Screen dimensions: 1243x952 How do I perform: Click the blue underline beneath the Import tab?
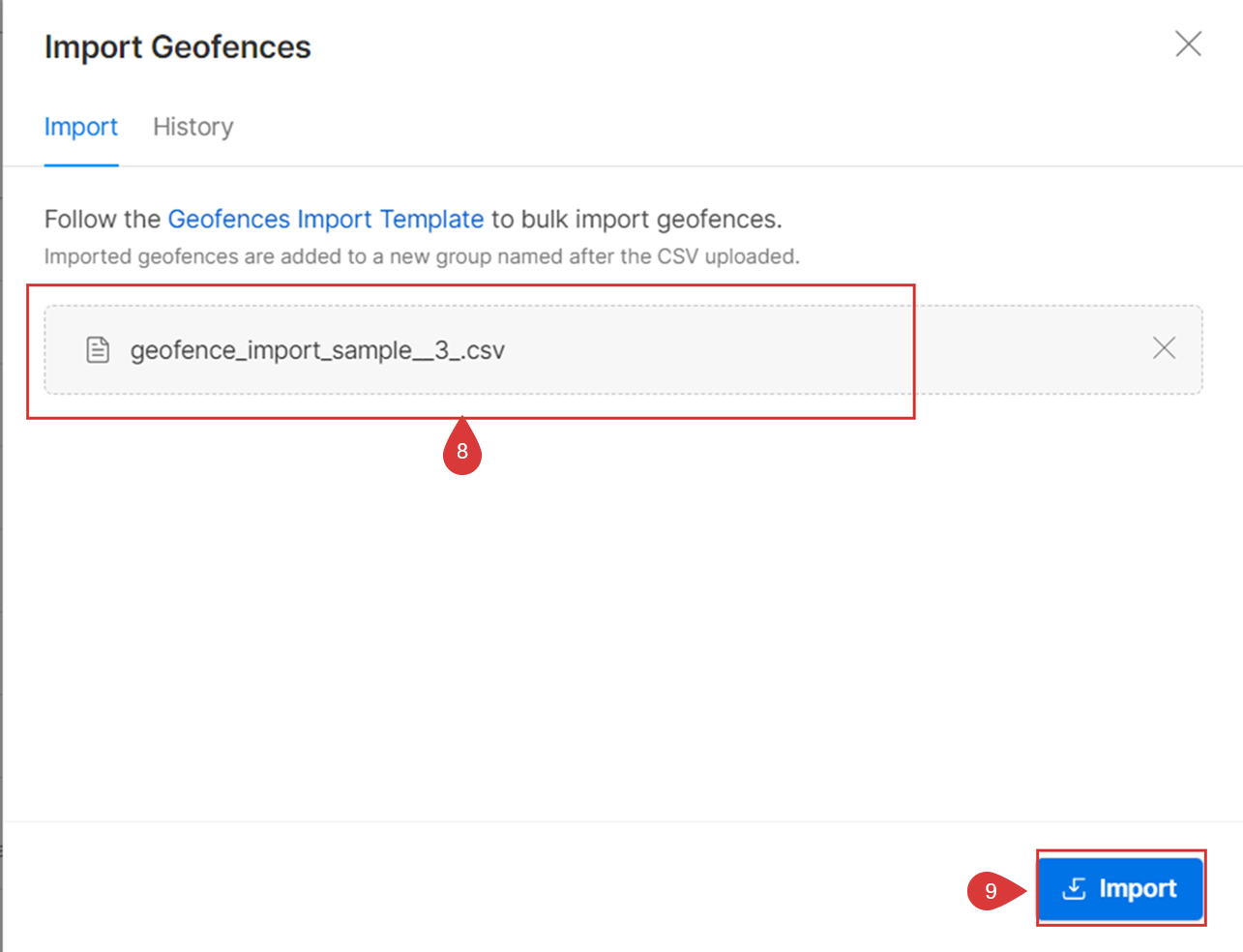(x=81, y=164)
